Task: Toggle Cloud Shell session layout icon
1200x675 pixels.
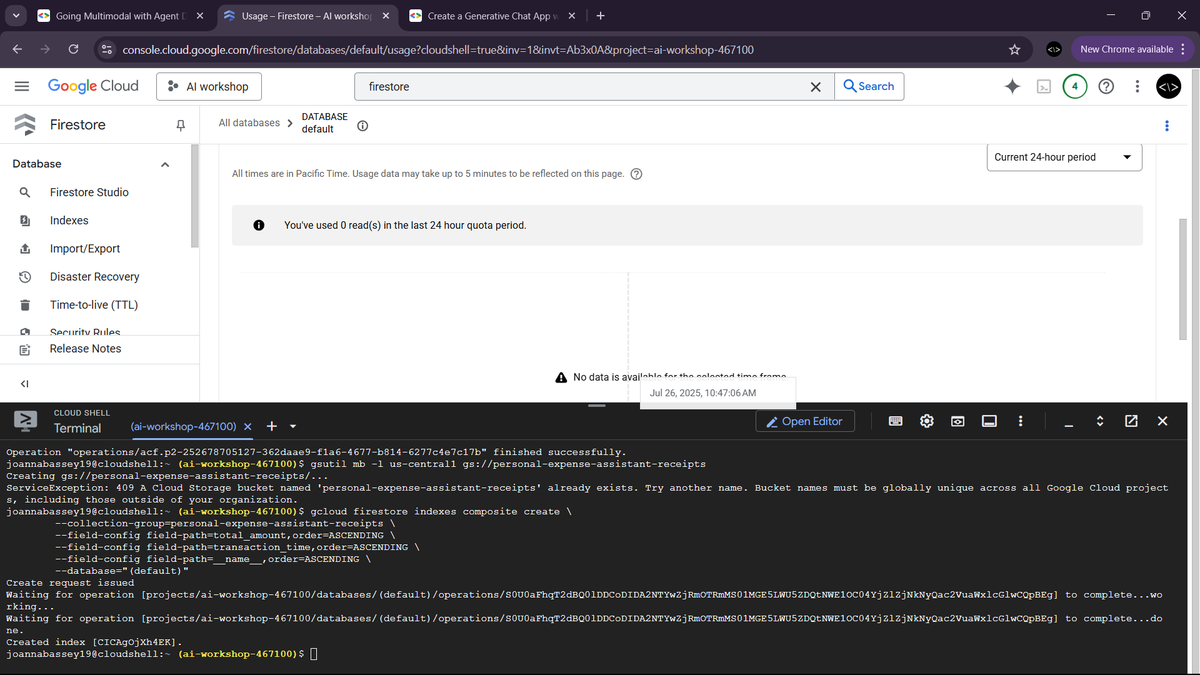Action: click(988, 421)
